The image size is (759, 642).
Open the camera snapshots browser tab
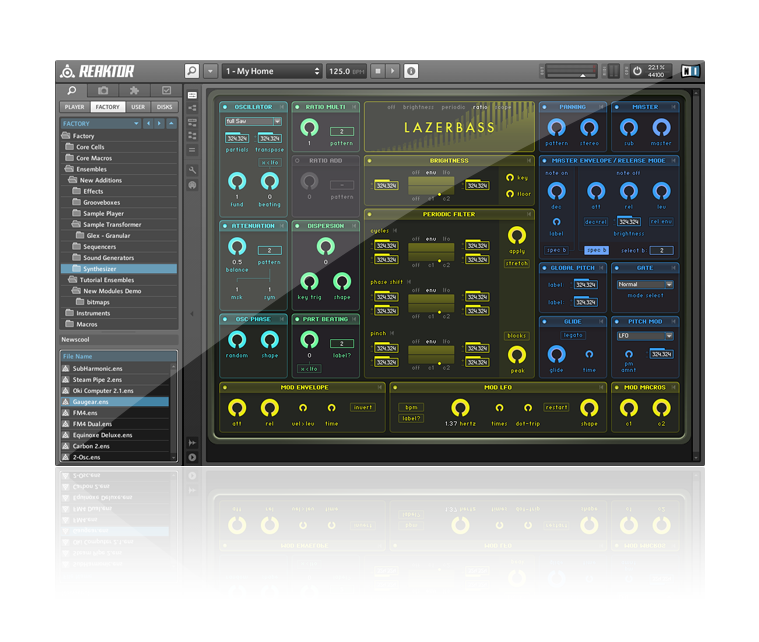click(103, 90)
